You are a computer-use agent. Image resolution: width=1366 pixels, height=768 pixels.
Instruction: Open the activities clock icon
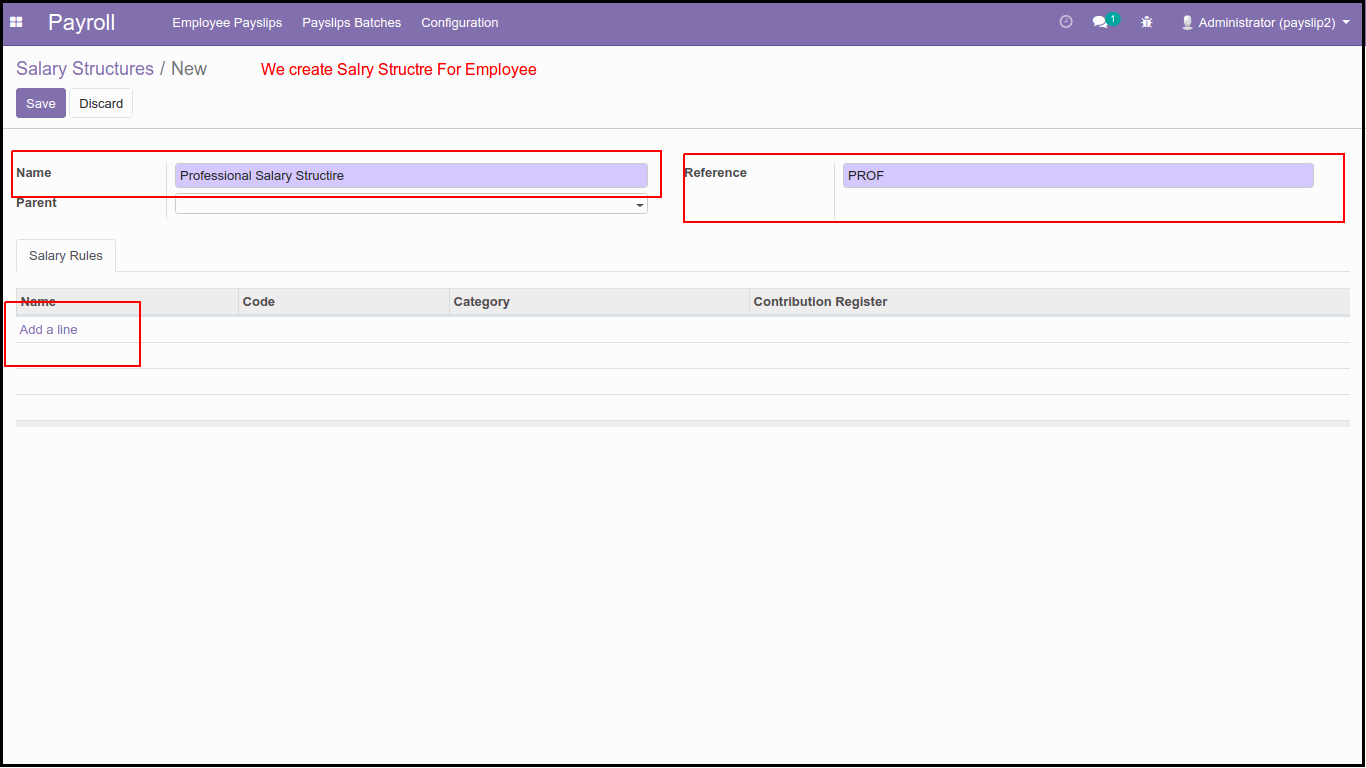pyautogui.click(x=1066, y=22)
